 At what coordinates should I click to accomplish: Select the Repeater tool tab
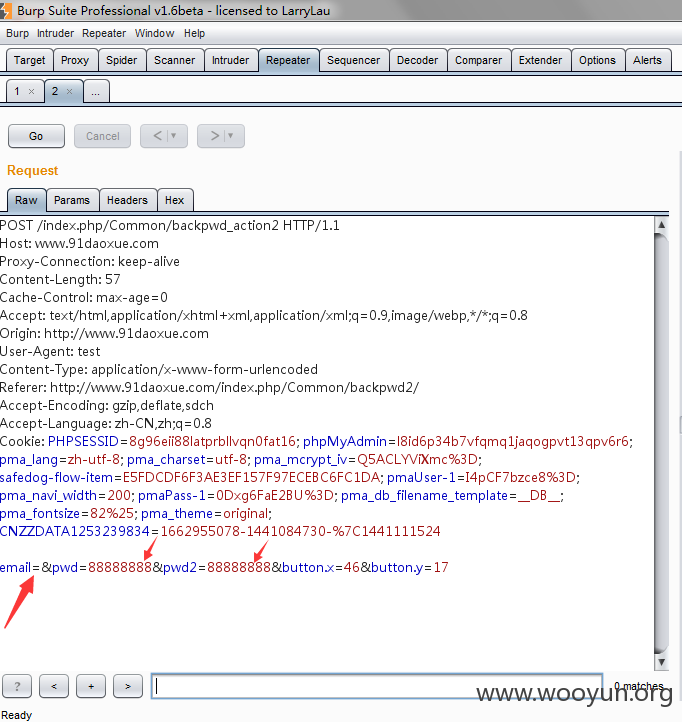(x=288, y=60)
